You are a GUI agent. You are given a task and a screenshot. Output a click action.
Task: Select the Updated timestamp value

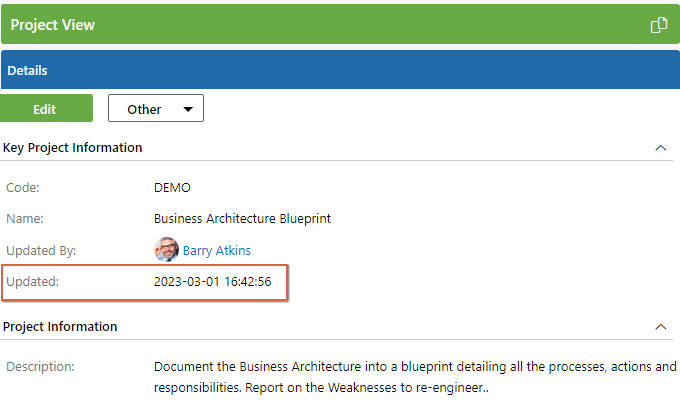coord(212,282)
